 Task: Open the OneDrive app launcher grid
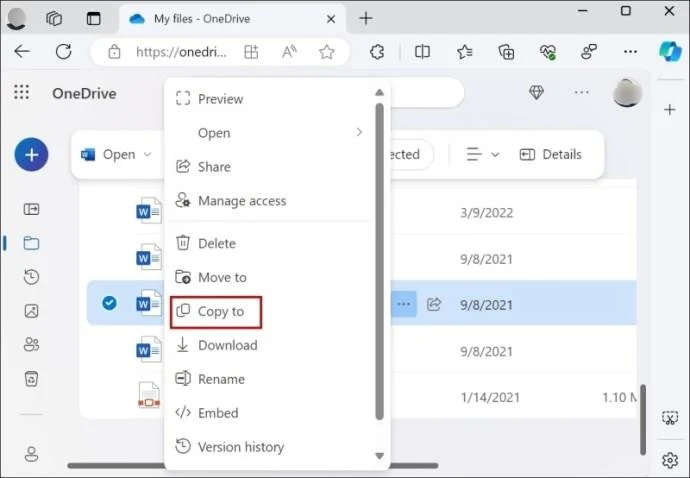pos(22,93)
